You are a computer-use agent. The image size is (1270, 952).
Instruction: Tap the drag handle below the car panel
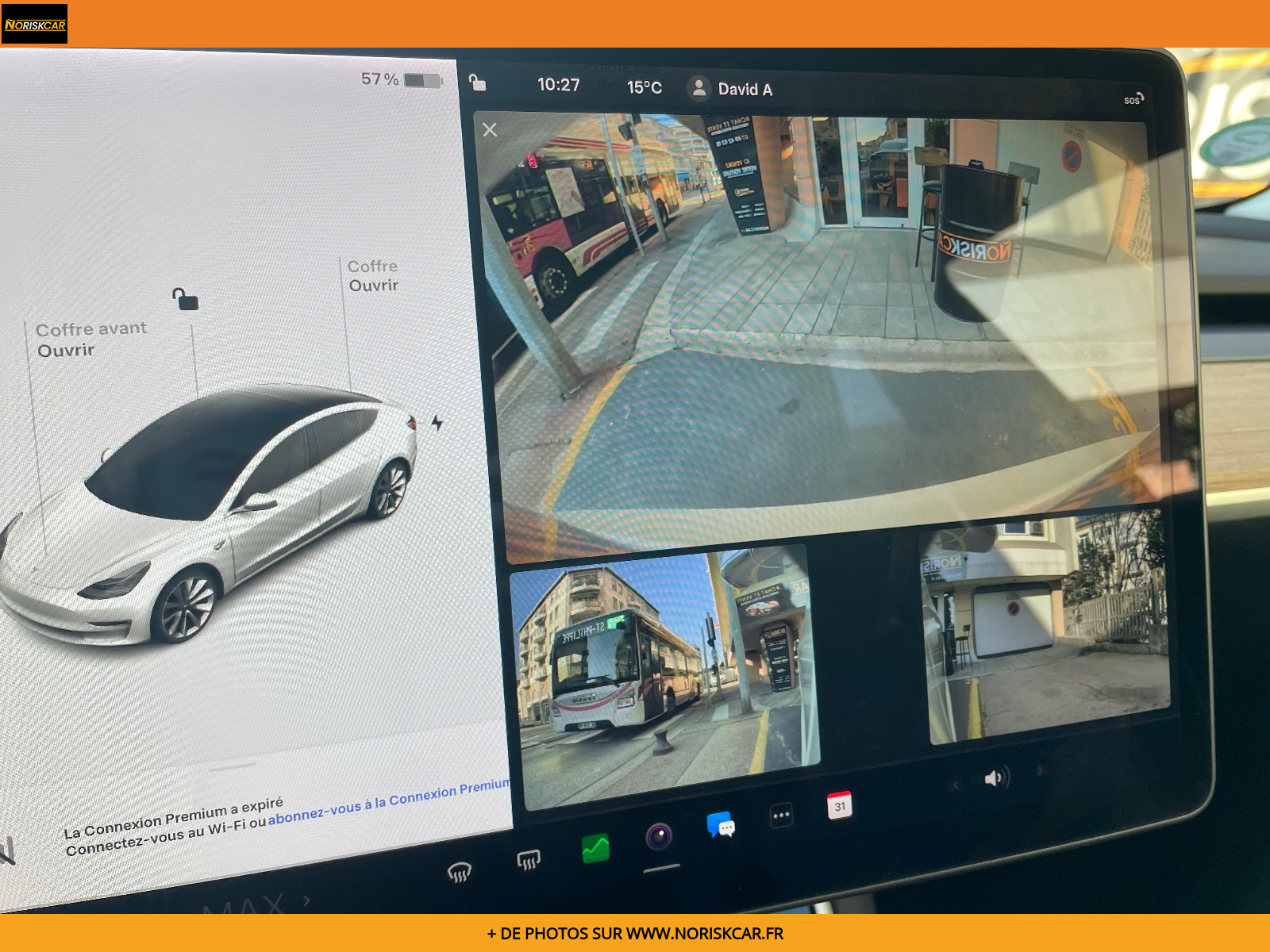coord(233,766)
